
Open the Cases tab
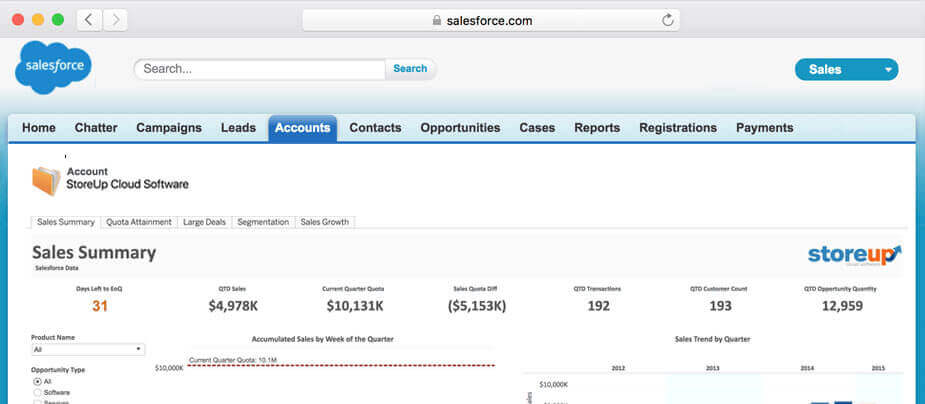(x=537, y=128)
